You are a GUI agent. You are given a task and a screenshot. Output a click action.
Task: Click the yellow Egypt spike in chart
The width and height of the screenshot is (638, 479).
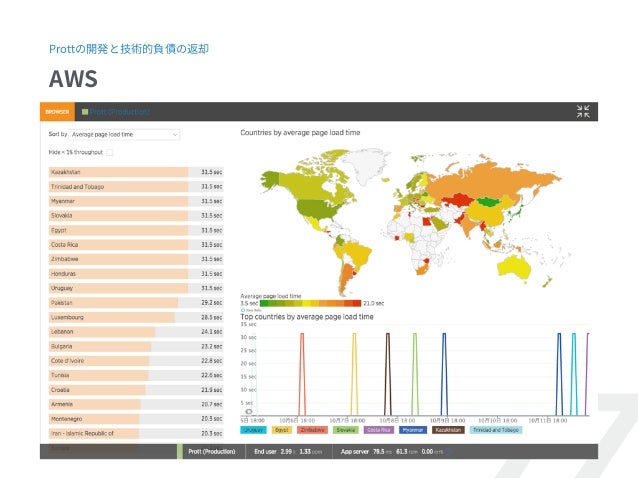(x=354, y=374)
